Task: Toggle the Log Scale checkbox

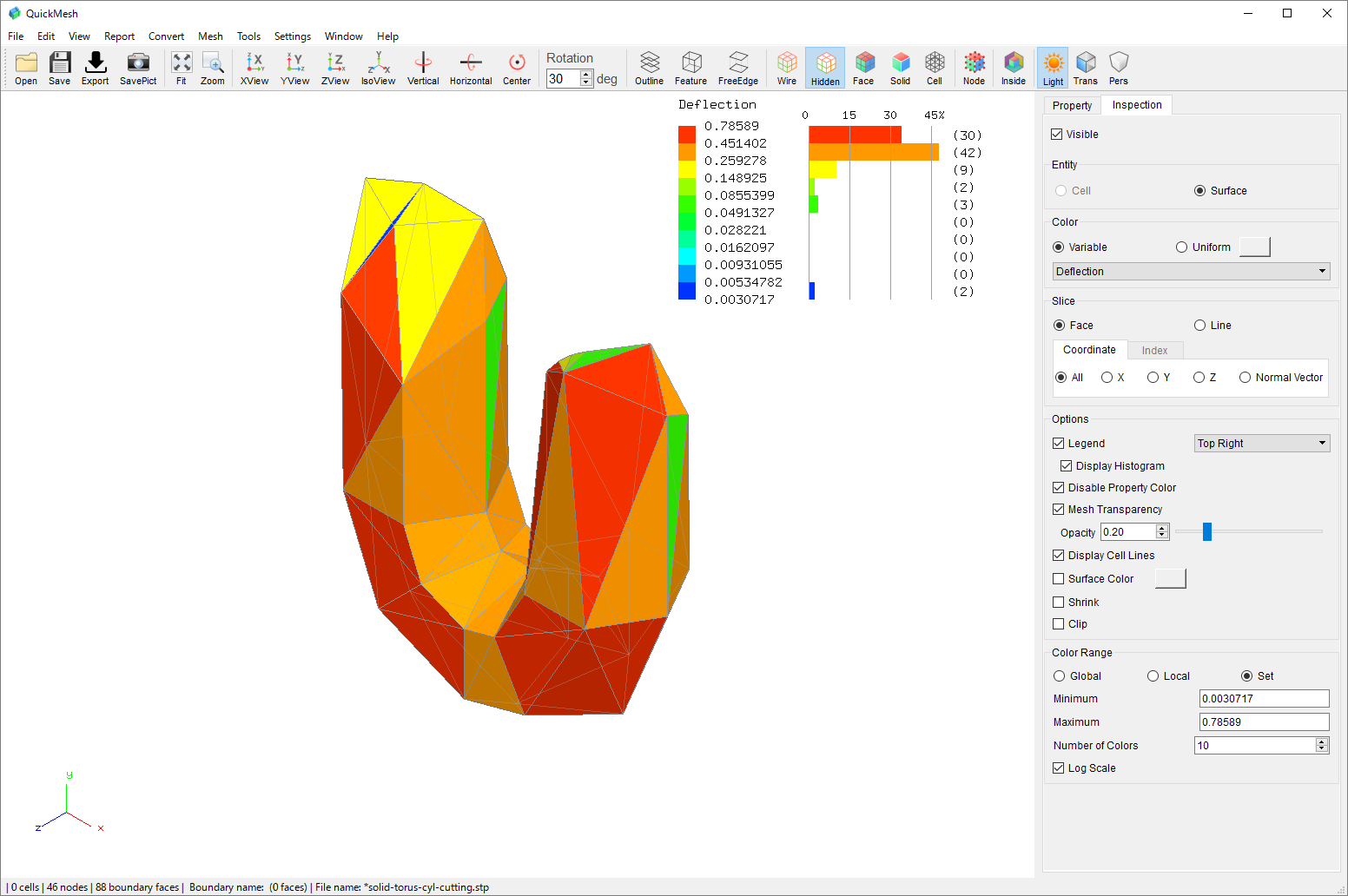Action: (x=1058, y=768)
